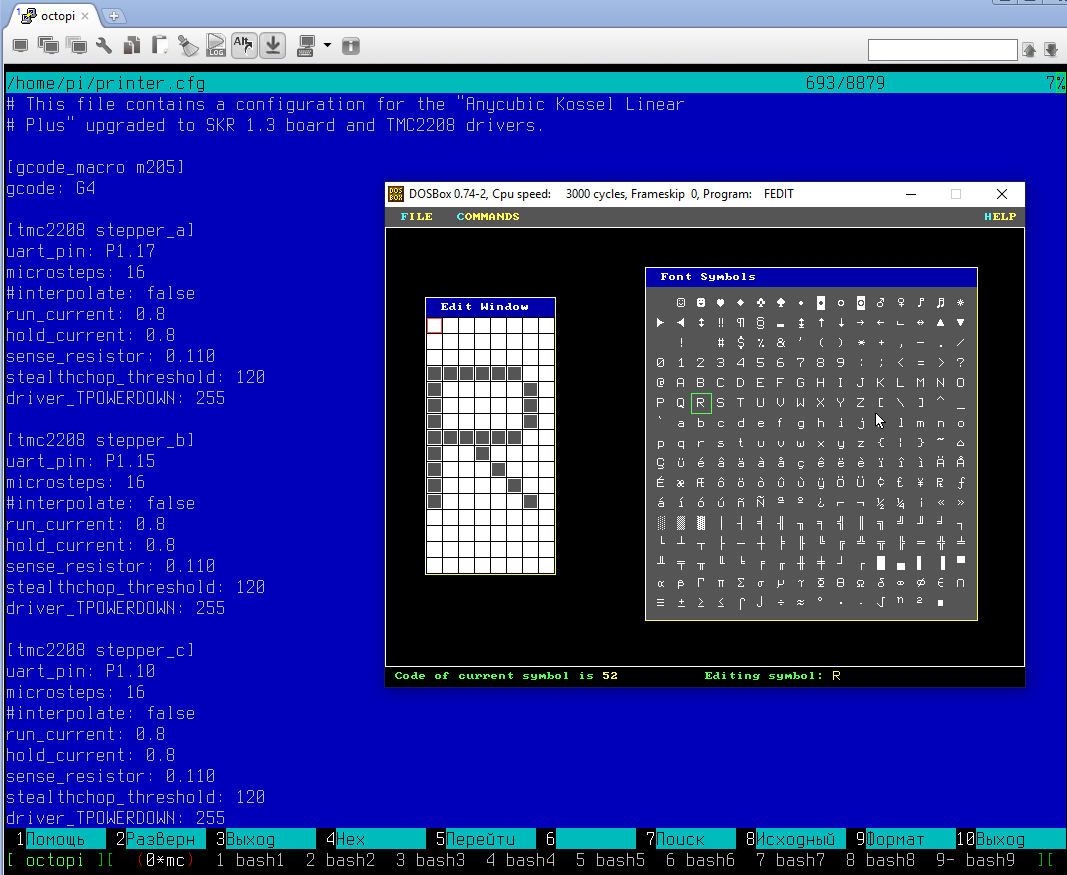
Task: Click the search up arrow icon
Action: (x=1029, y=50)
